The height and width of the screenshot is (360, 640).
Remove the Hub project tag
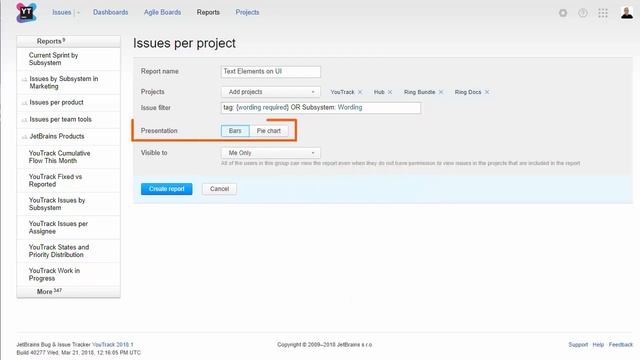click(x=390, y=92)
